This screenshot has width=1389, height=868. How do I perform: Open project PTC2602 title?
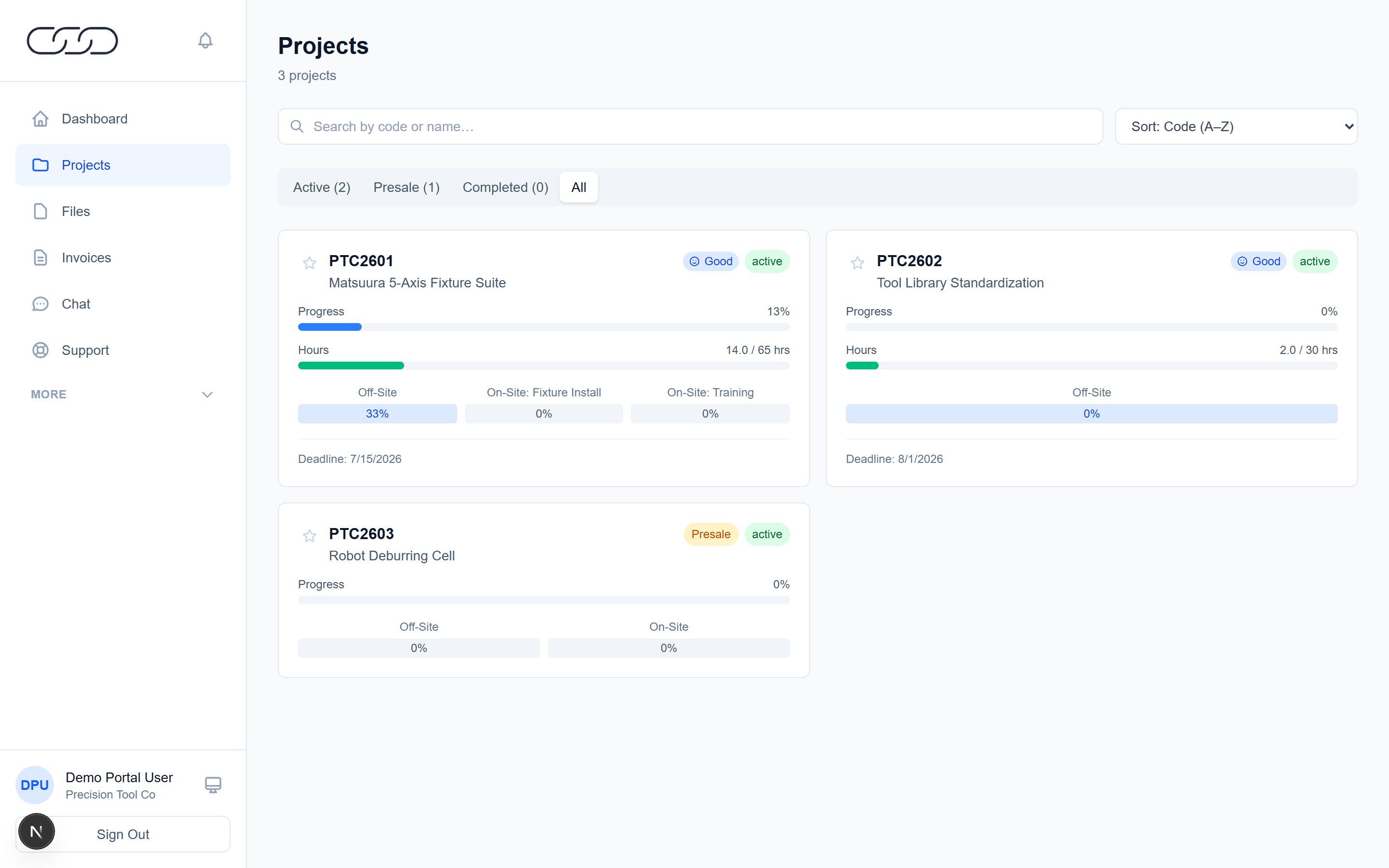pyautogui.click(x=909, y=260)
